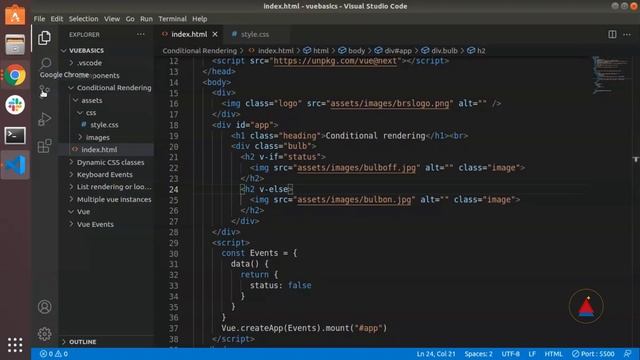This screenshot has width=640, height=360.
Task: Click the body breadcrumb item
Action: pos(352,51)
